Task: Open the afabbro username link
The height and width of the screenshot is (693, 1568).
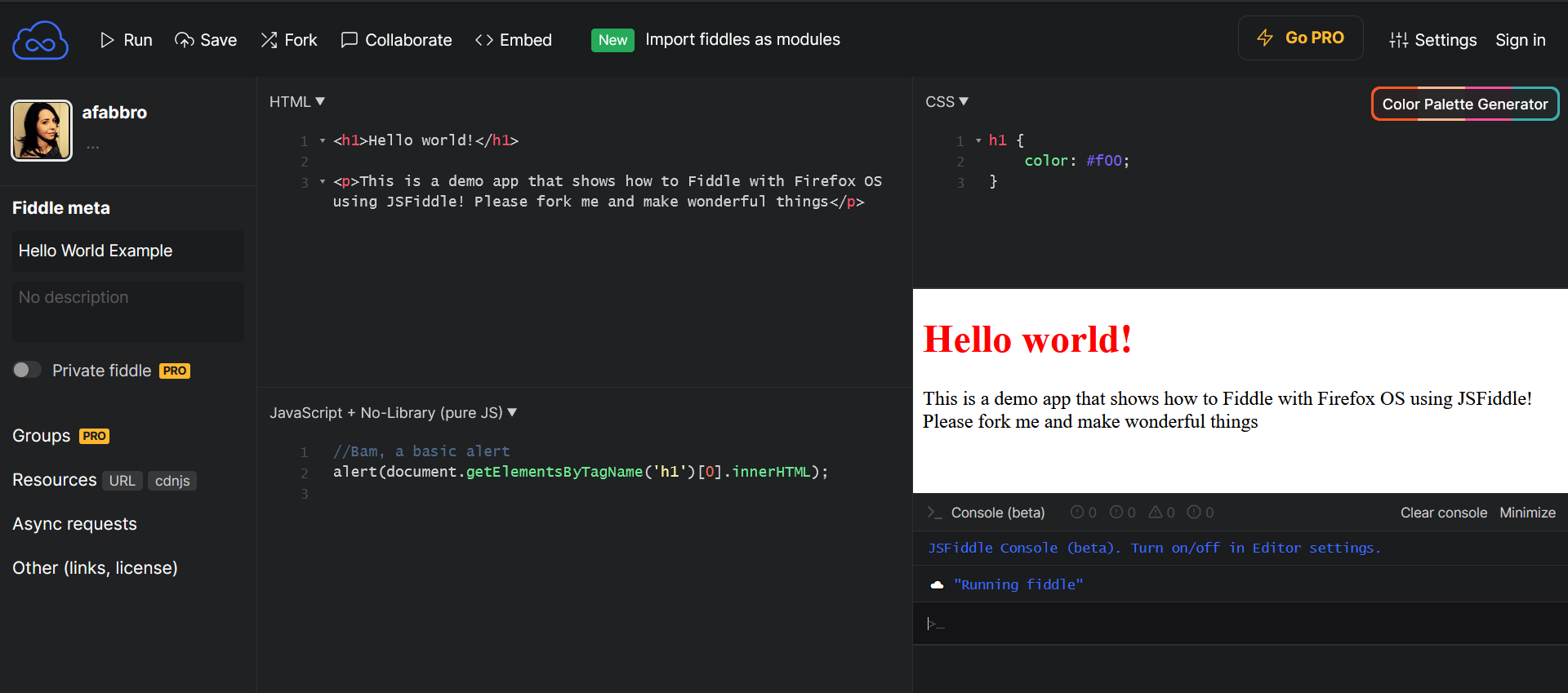Action: [114, 113]
